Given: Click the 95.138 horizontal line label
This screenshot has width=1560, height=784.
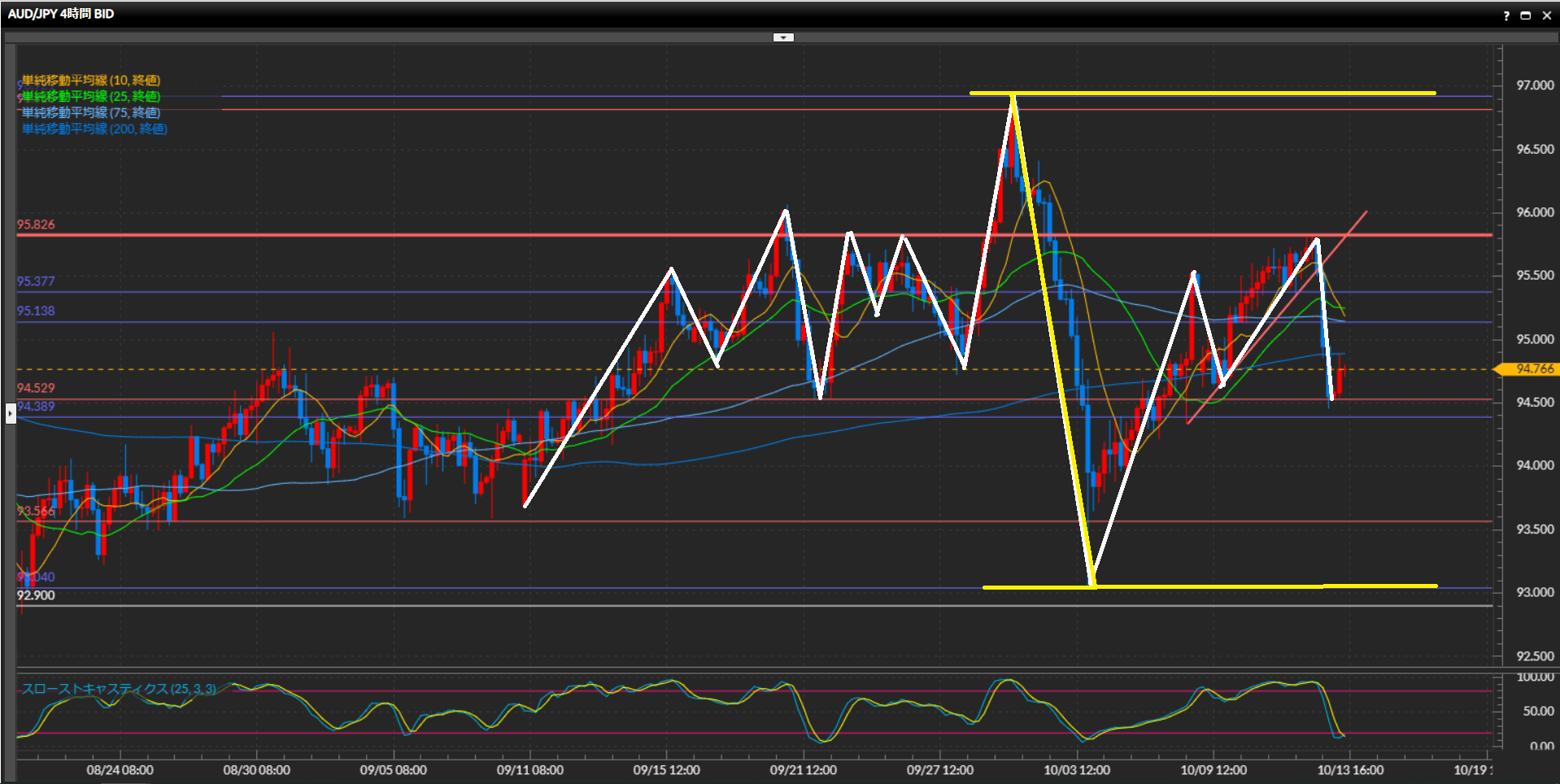Looking at the screenshot, I should tap(36, 311).
